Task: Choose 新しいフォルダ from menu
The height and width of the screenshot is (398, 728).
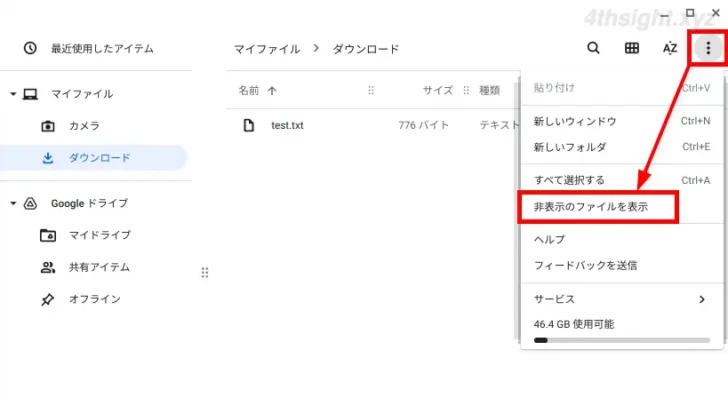Action: coord(622,147)
